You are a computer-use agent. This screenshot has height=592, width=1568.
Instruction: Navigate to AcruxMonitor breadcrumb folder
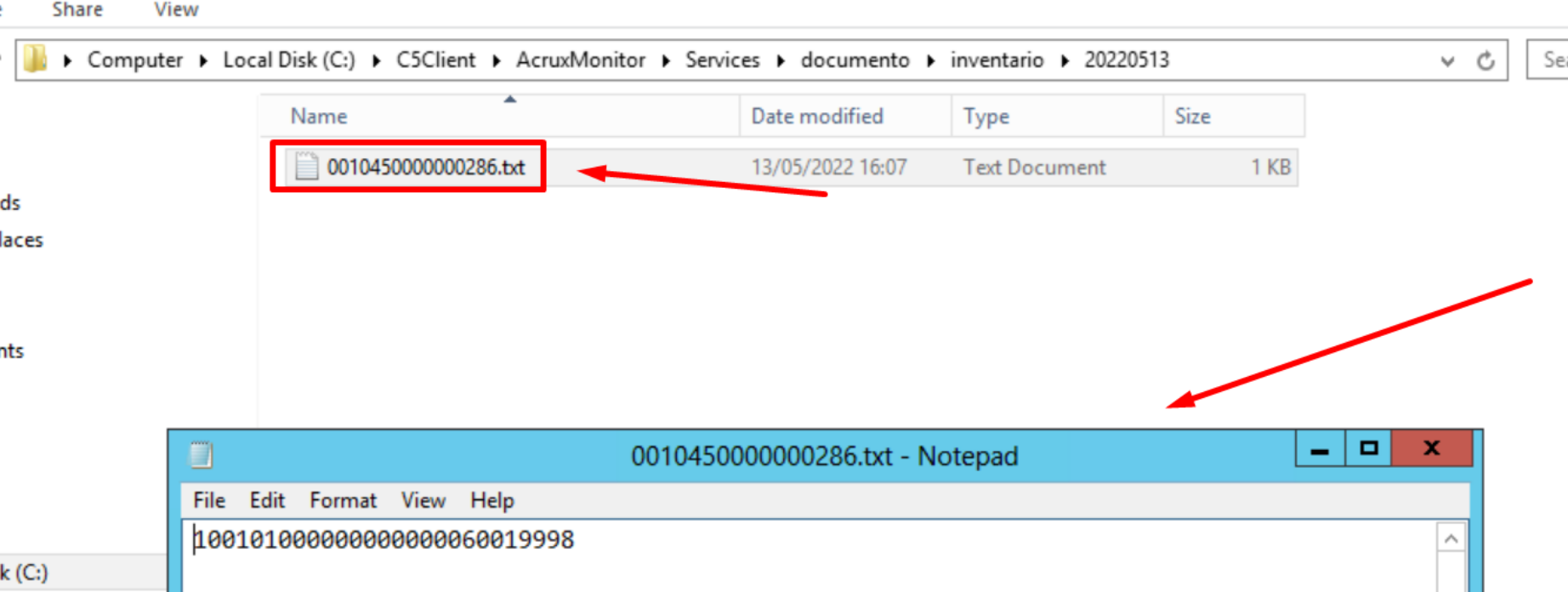click(x=581, y=60)
